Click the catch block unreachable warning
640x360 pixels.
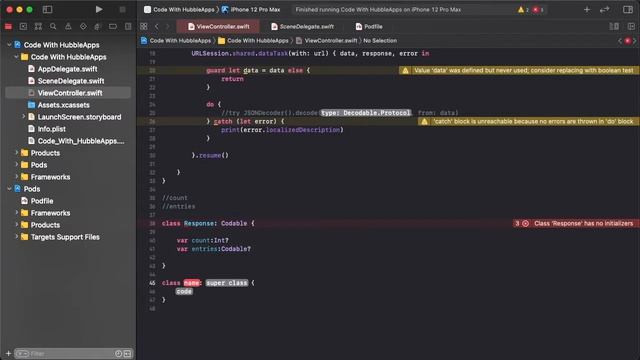click(528, 121)
